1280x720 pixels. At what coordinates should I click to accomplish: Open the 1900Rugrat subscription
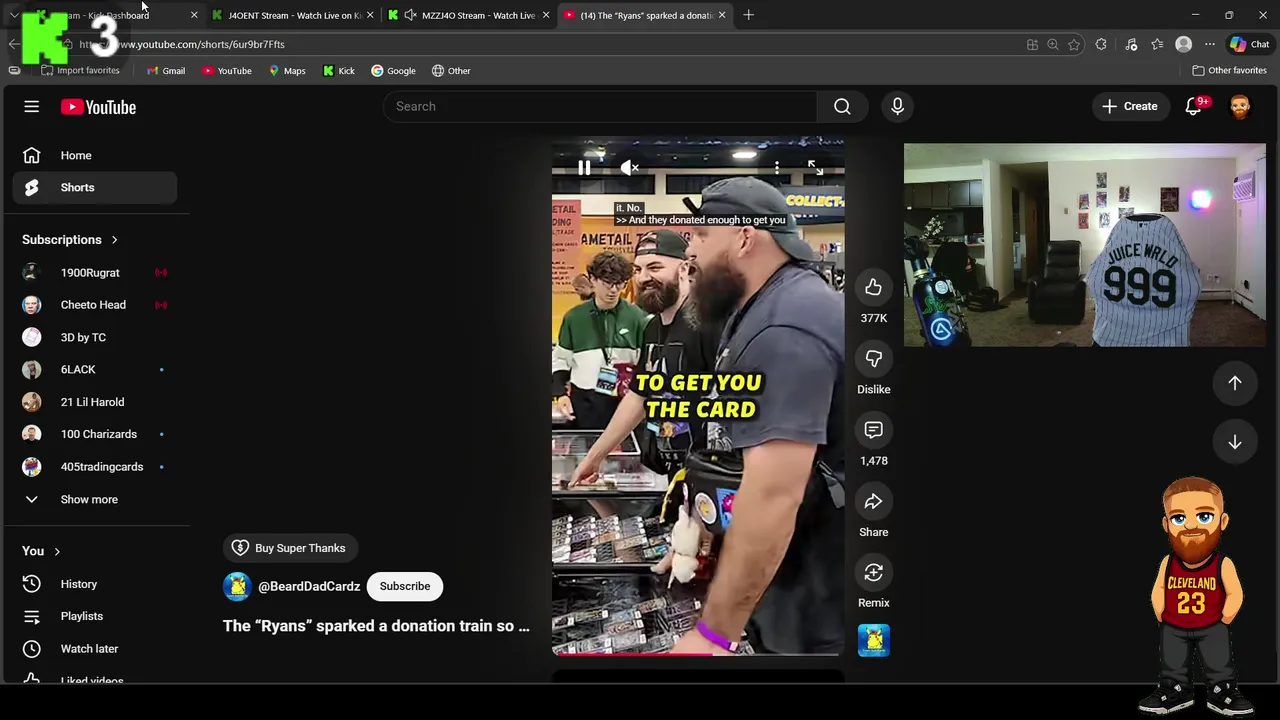[95, 273]
